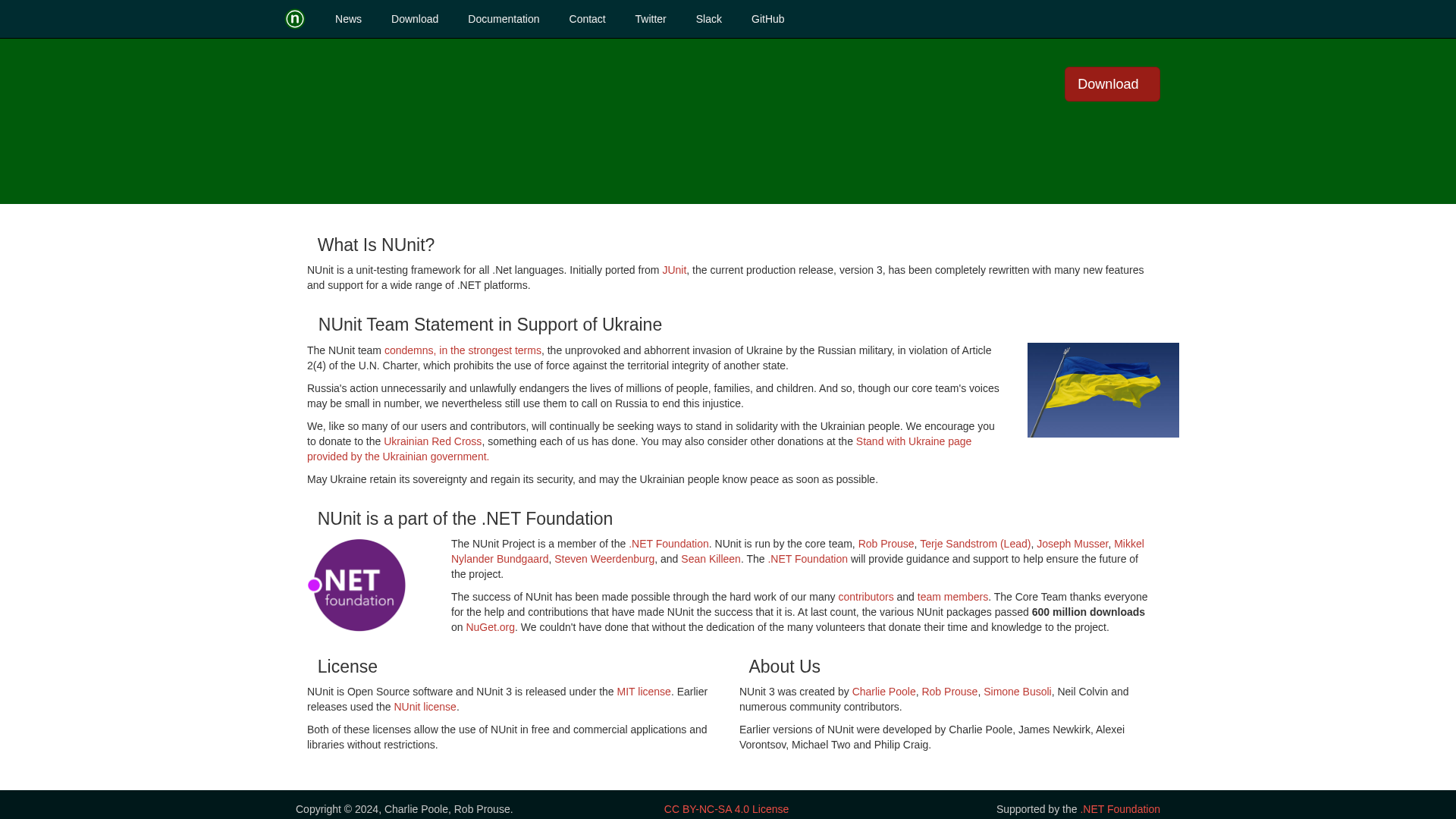Screen dimensions: 1456x819
Task: Open the Slack nav link
Action: tap(708, 19)
